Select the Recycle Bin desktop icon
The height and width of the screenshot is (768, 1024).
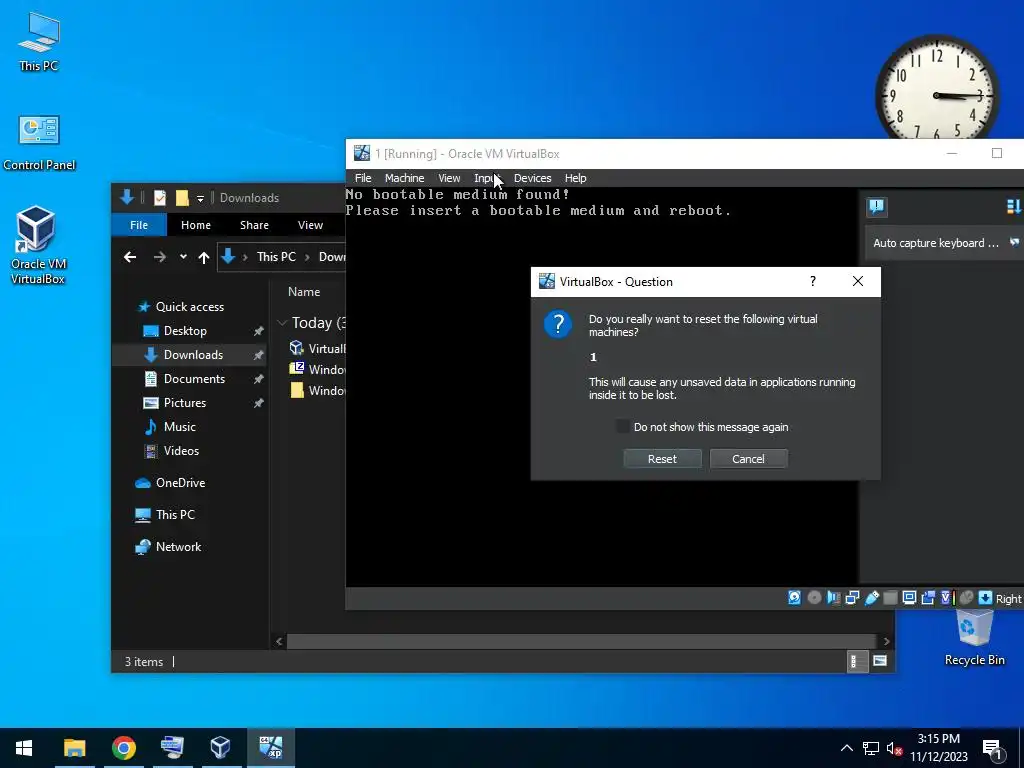click(974, 637)
